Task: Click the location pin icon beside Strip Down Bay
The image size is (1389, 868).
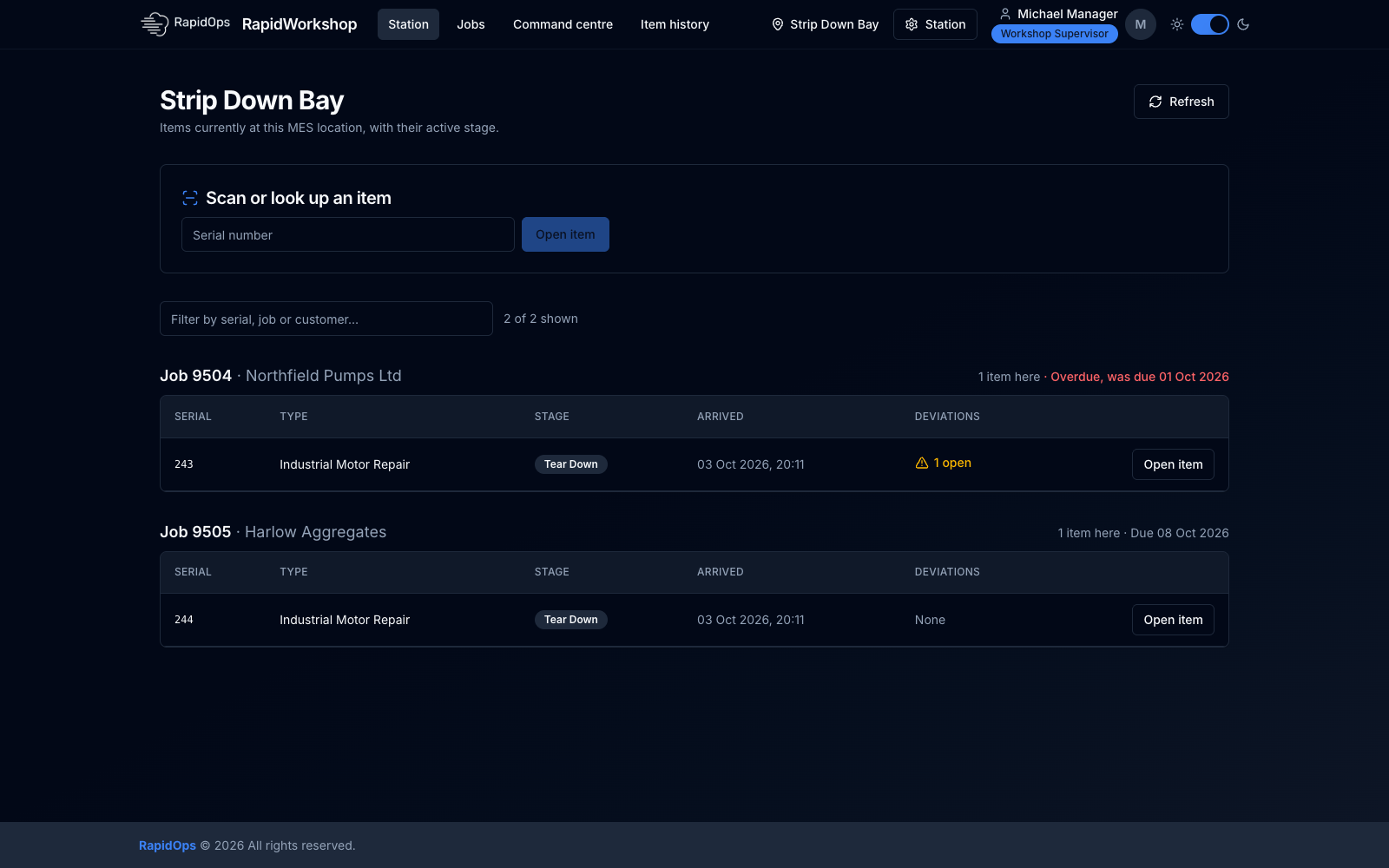Action: click(778, 24)
